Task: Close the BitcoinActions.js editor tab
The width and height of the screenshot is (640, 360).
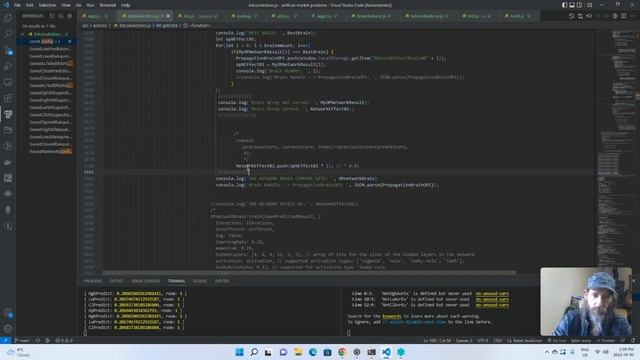Action: click(168, 16)
